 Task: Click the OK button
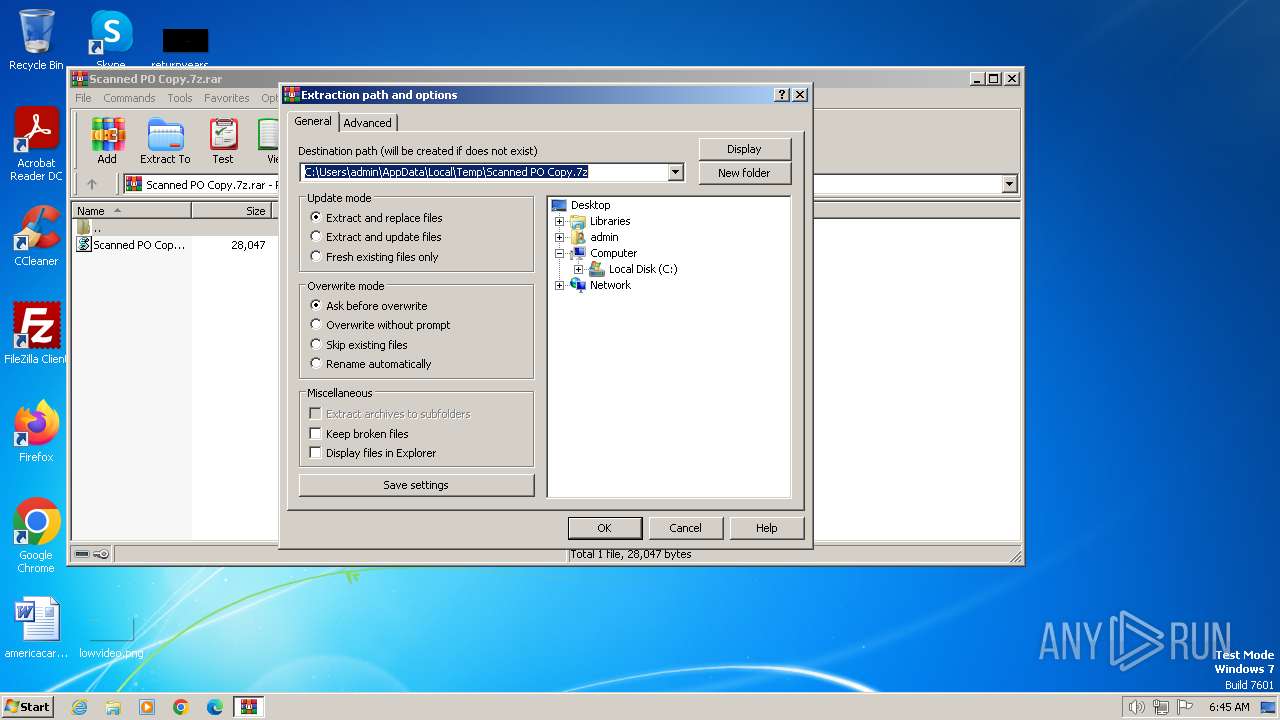604,528
